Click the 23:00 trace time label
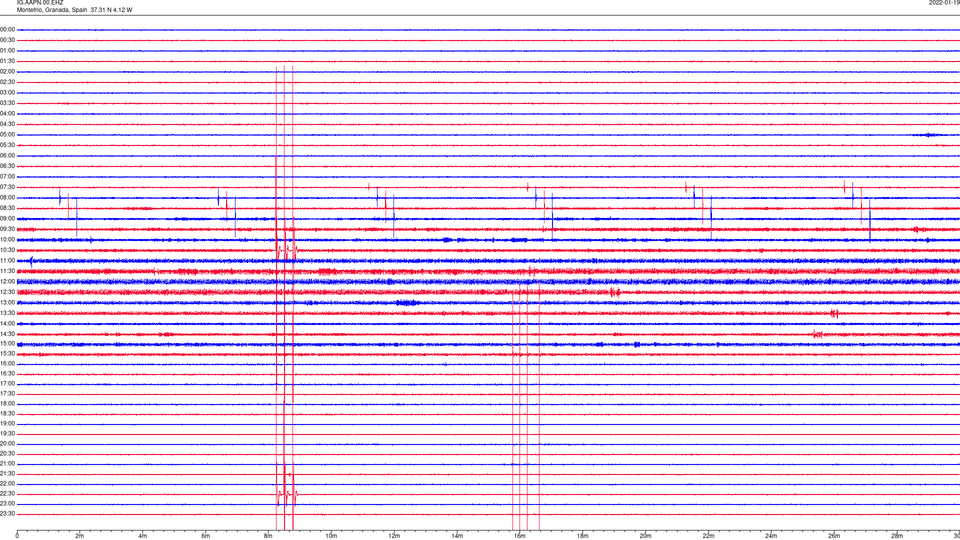 coord(8,504)
